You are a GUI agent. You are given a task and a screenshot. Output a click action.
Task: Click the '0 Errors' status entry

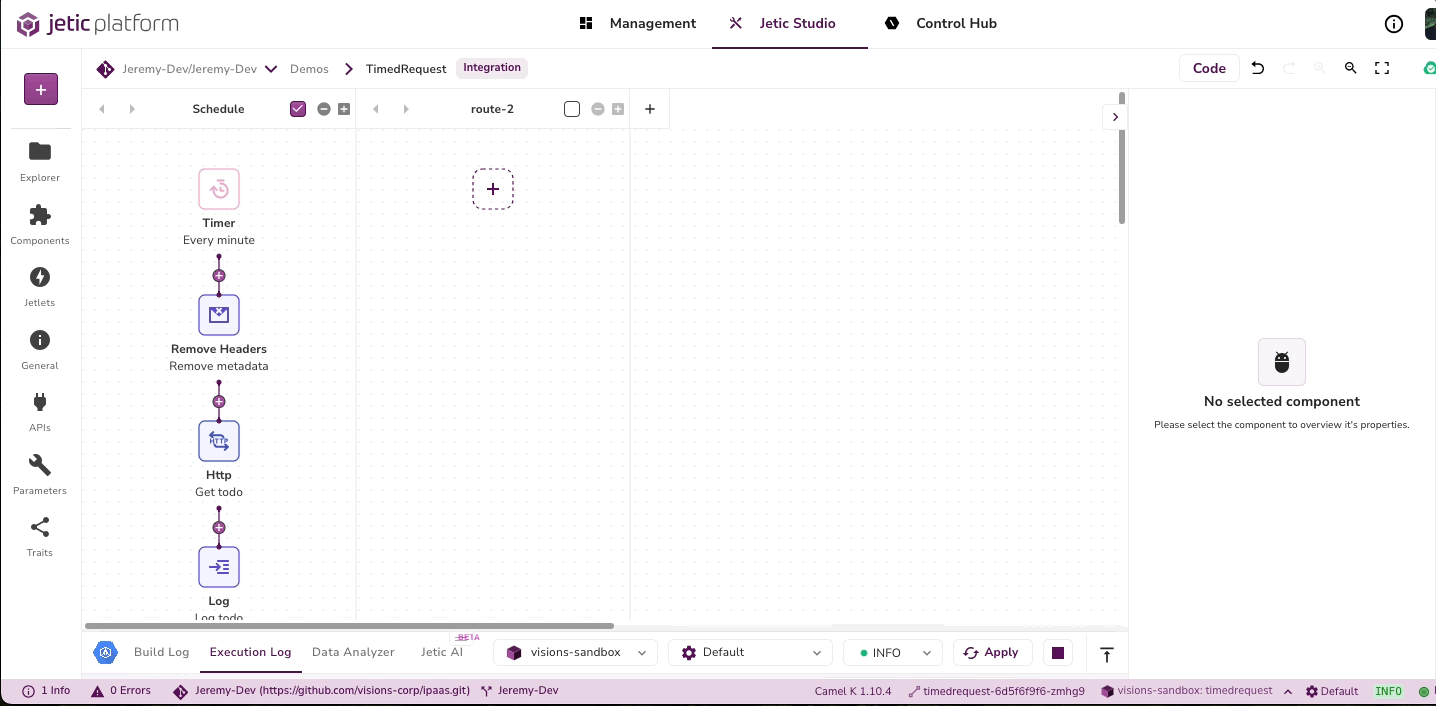click(120, 691)
